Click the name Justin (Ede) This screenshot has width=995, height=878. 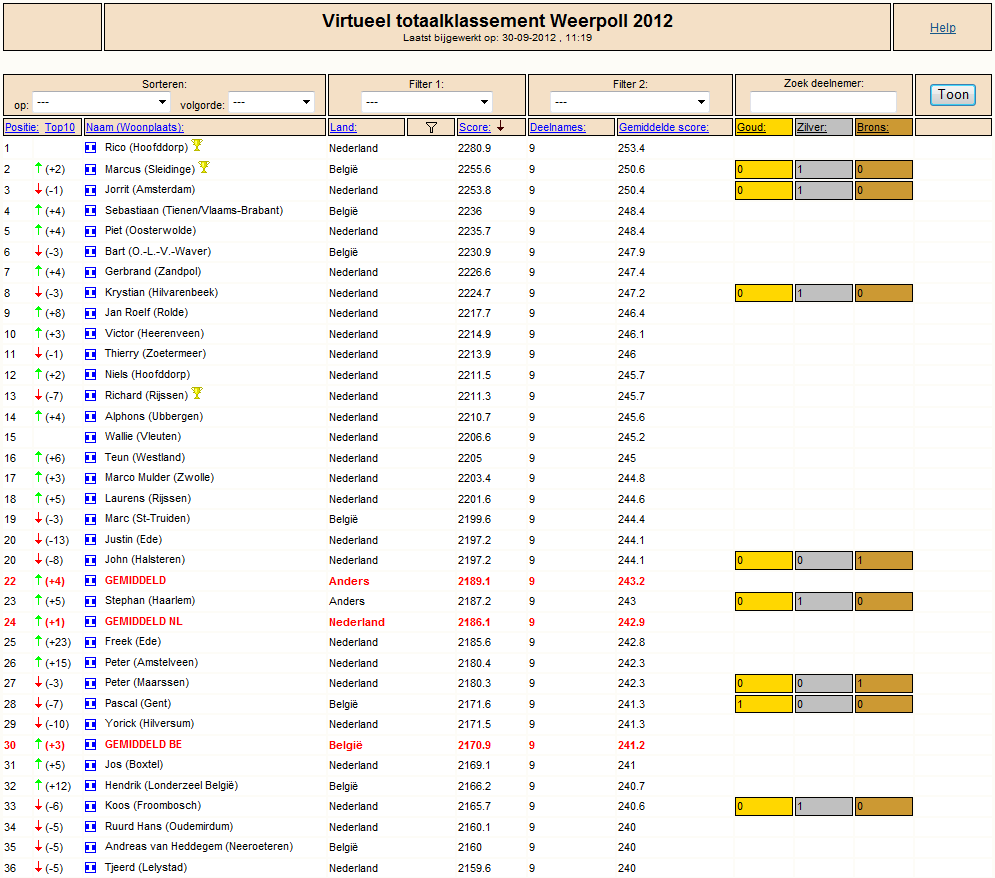133,540
